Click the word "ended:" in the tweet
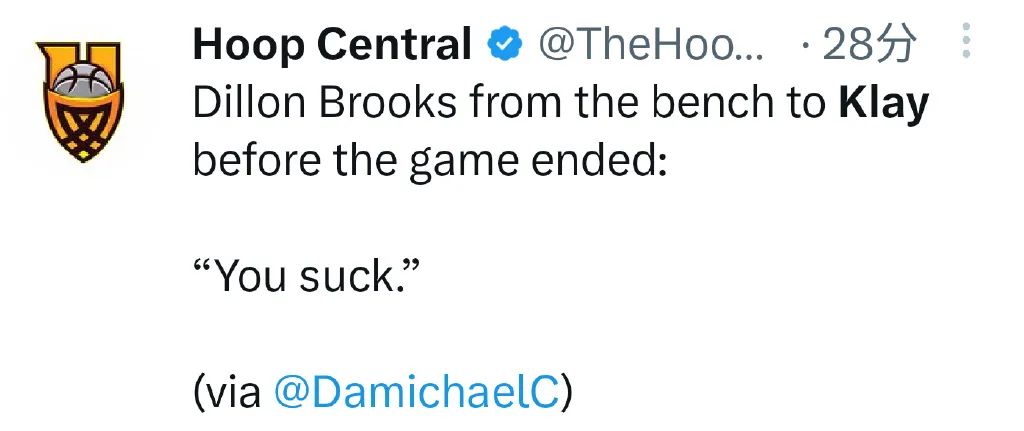The height and width of the screenshot is (431, 1024). click(598, 160)
